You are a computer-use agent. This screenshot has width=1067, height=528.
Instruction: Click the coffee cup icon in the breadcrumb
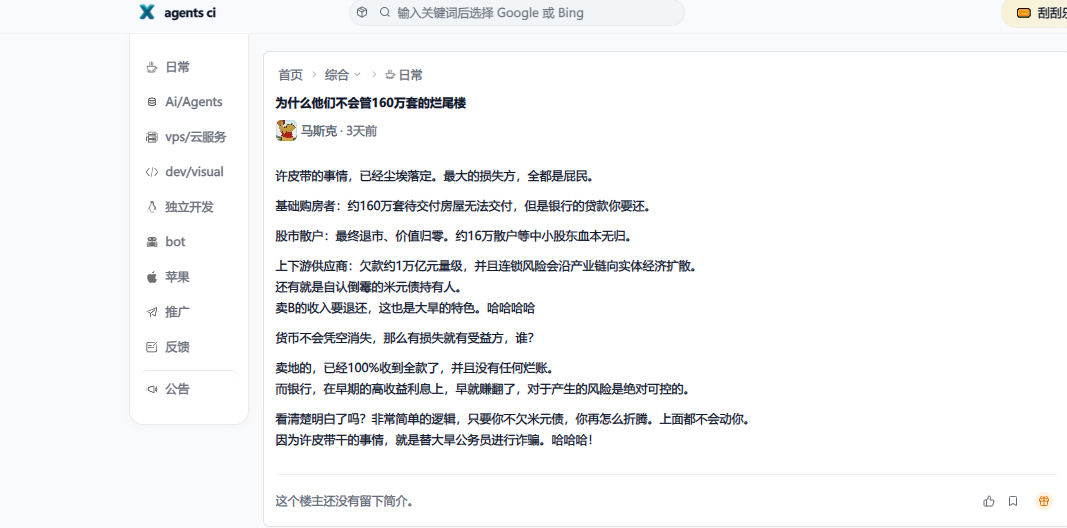(390, 75)
